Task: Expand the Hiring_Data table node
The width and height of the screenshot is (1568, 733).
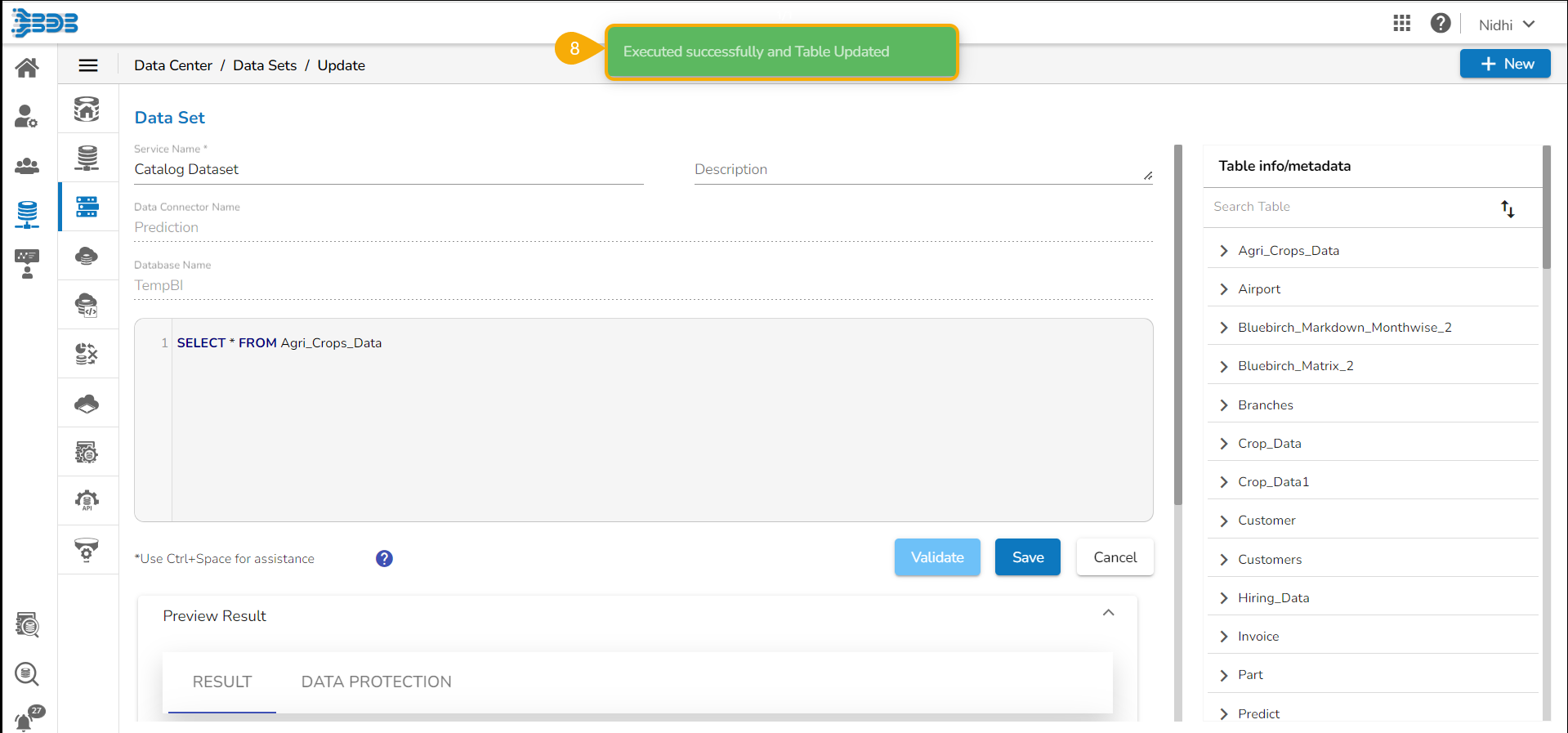Action: point(1224,598)
